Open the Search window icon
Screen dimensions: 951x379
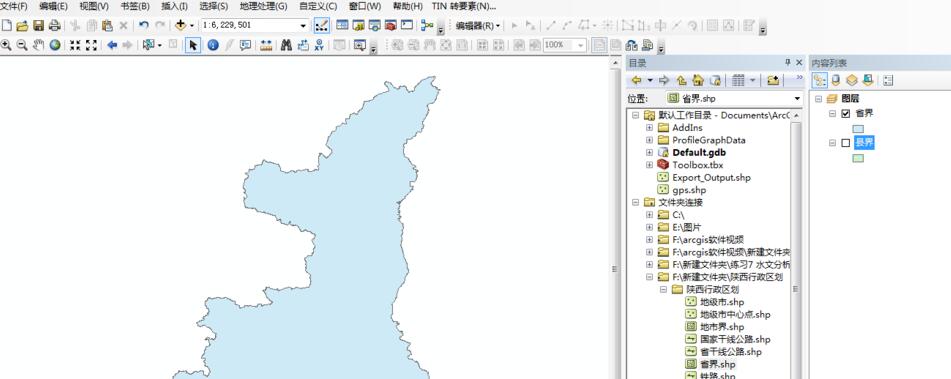pyautogui.click(x=374, y=25)
